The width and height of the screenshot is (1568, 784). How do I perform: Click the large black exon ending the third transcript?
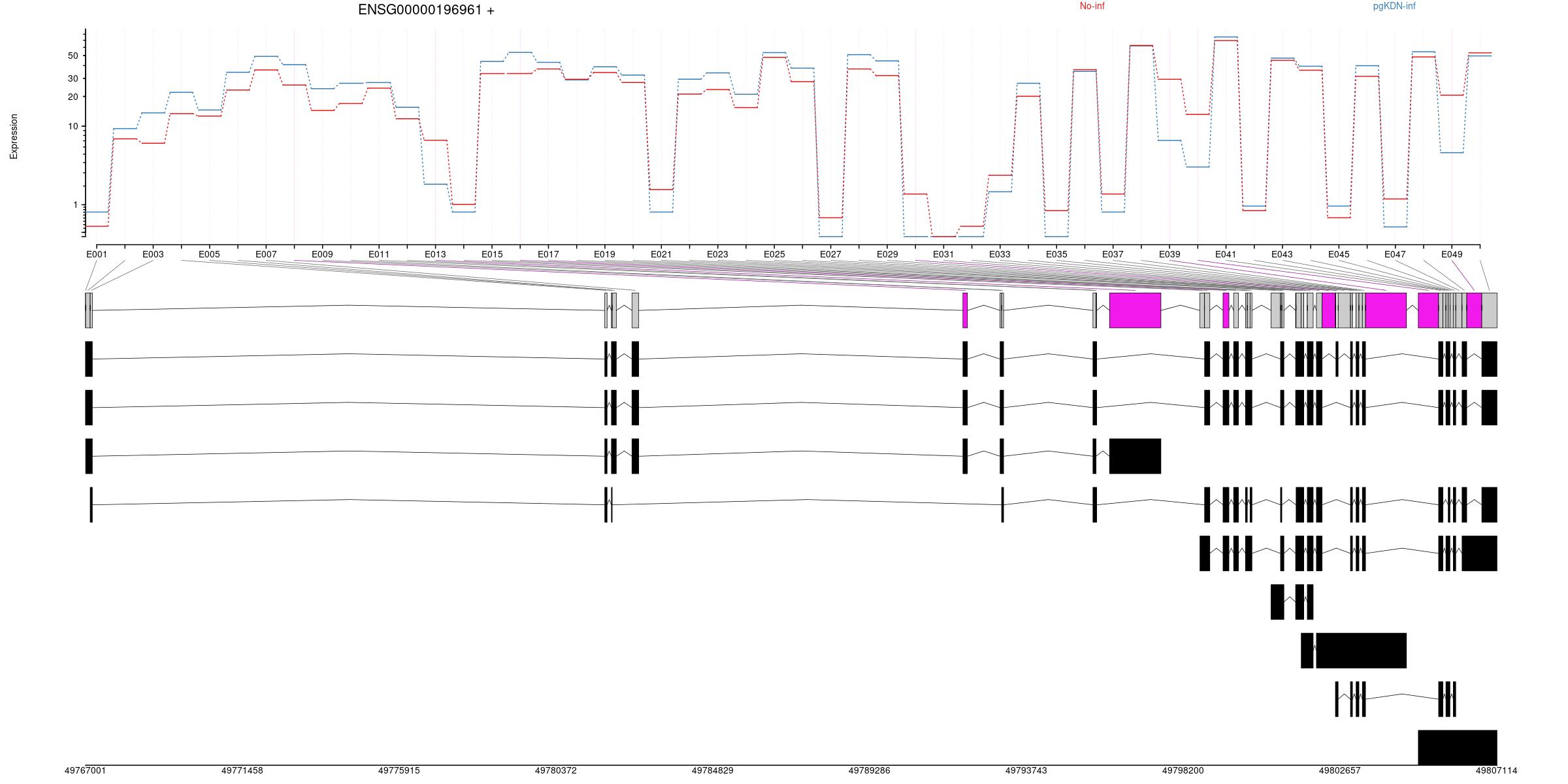click(1135, 456)
